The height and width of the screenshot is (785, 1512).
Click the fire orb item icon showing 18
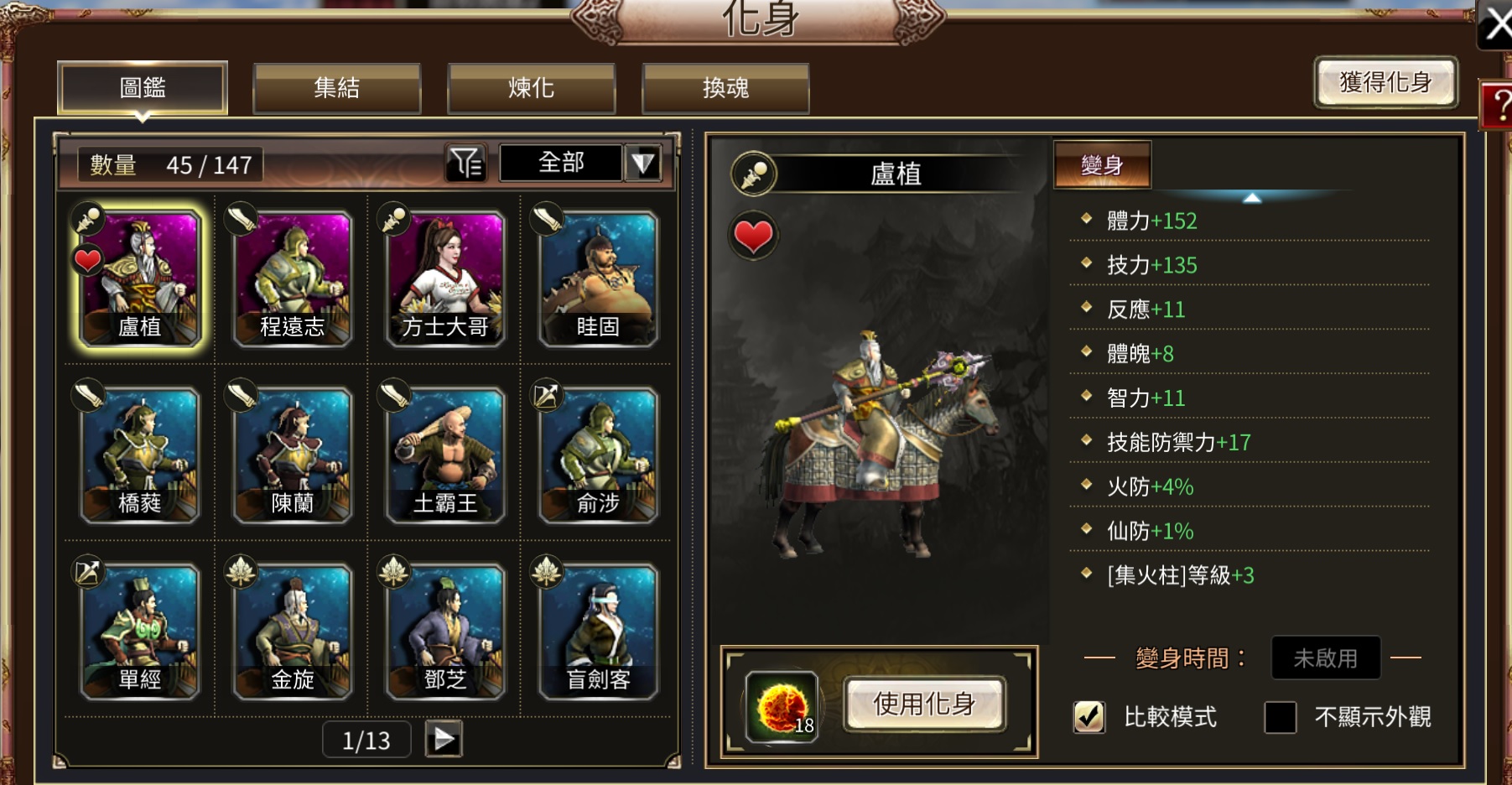(782, 706)
